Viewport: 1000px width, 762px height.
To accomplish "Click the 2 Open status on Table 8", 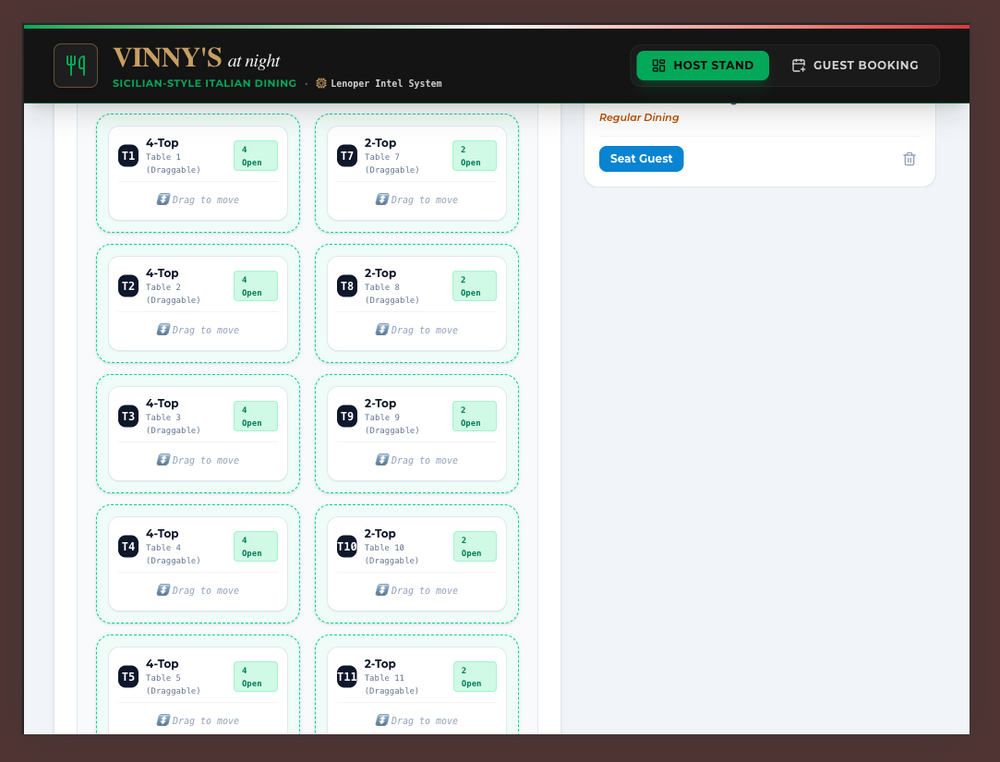I will coord(474,286).
